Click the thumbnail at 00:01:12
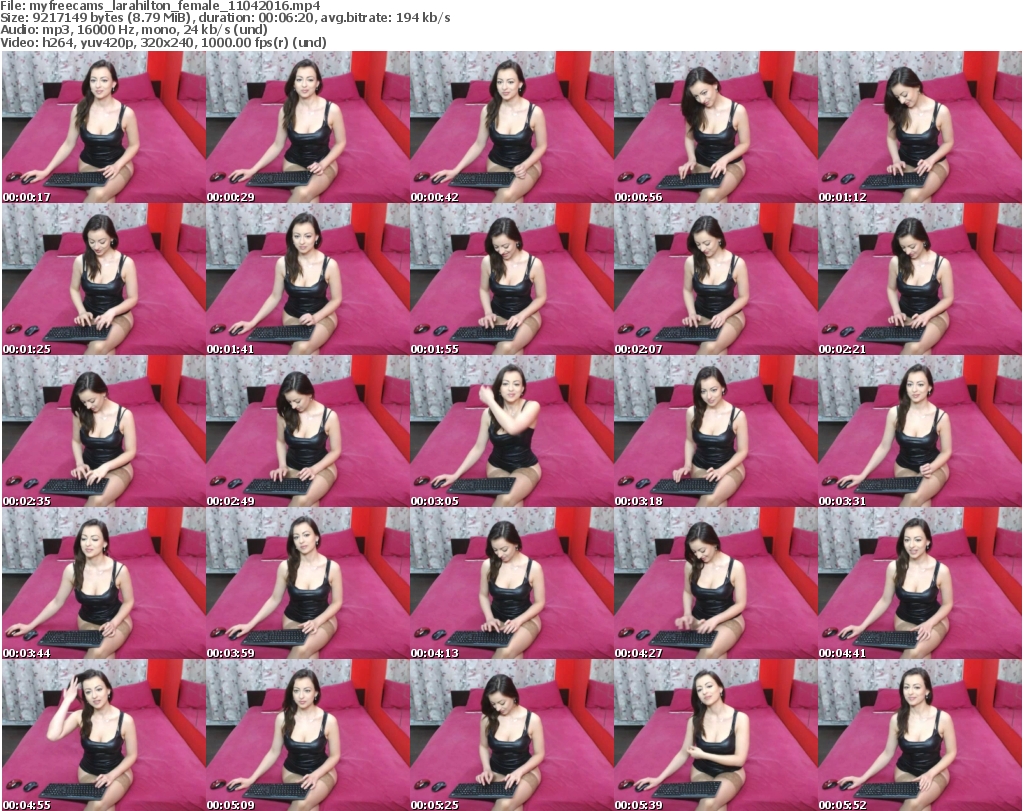 920,127
